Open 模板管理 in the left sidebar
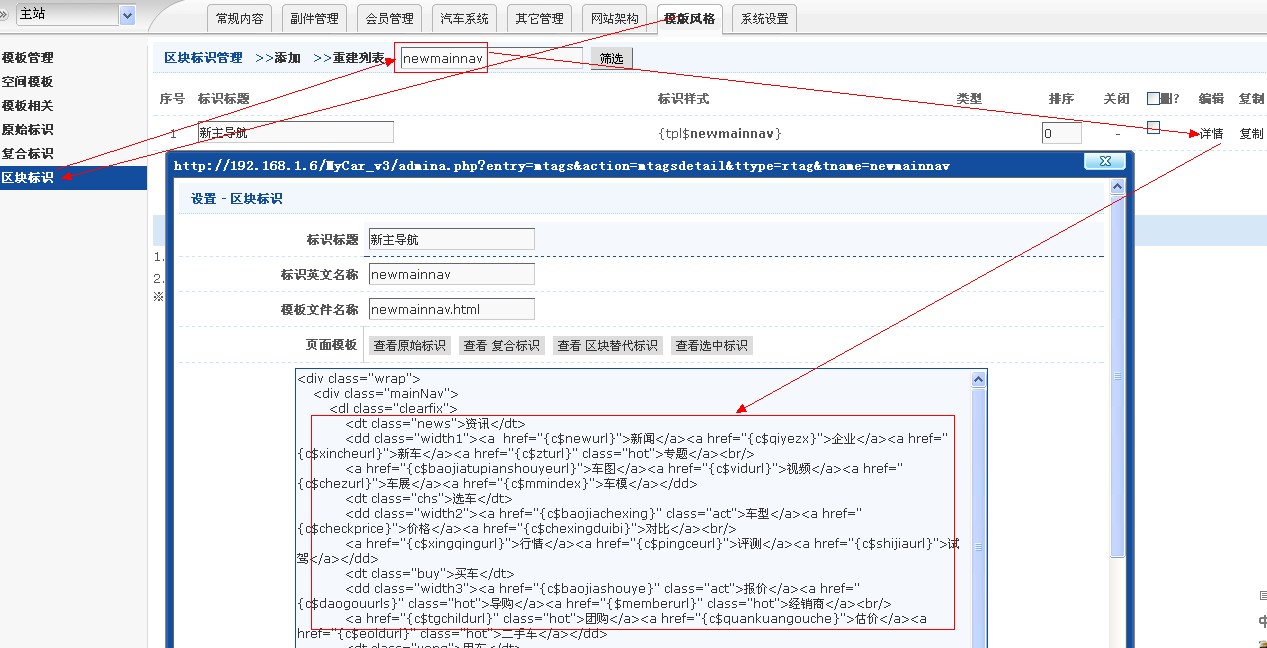1267x648 pixels. pyautogui.click(x=28, y=58)
